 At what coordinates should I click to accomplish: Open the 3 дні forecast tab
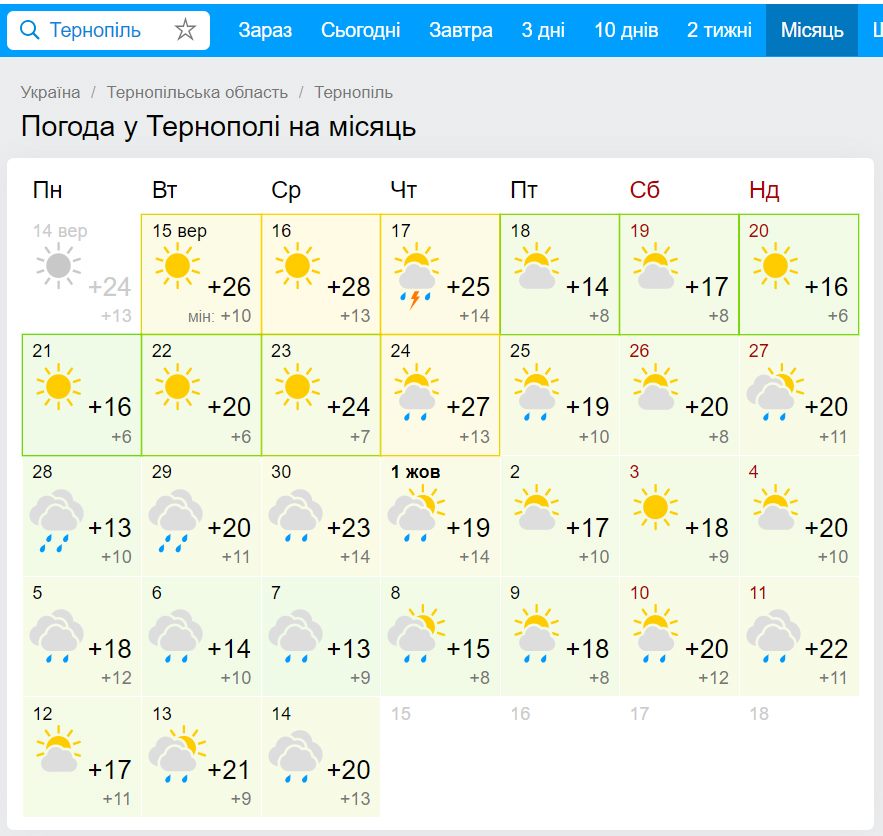pyautogui.click(x=543, y=30)
